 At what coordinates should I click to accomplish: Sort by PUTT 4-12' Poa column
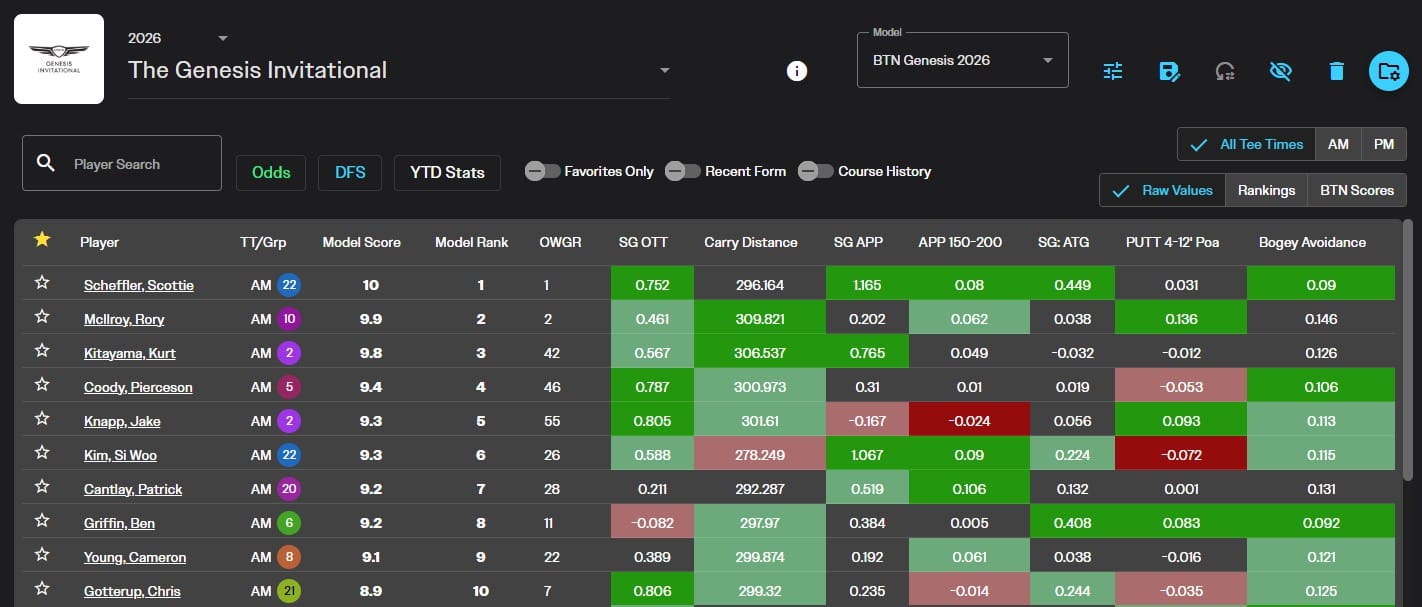(x=1173, y=242)
